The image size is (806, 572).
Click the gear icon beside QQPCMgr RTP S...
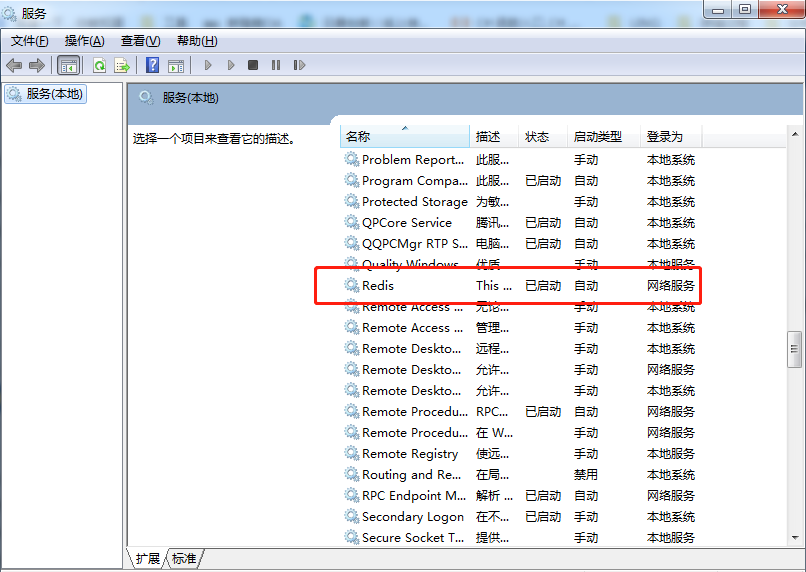pyautogui.click(x=352, y=243)
